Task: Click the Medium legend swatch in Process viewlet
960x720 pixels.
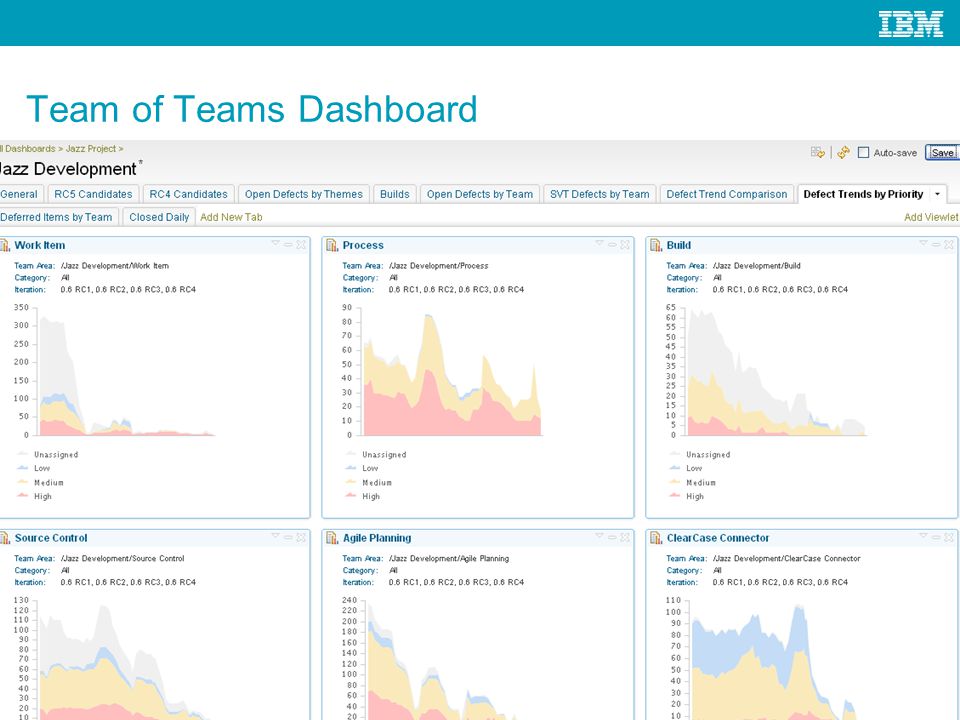Action: [x=351, y=482]
